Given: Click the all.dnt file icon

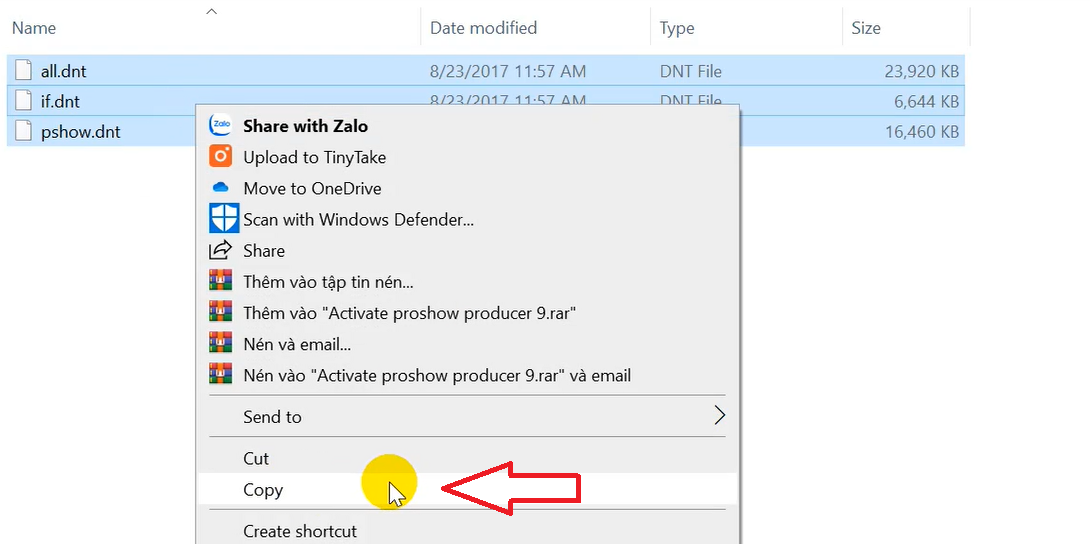Looking at the screenshot, I should [24, 72].
